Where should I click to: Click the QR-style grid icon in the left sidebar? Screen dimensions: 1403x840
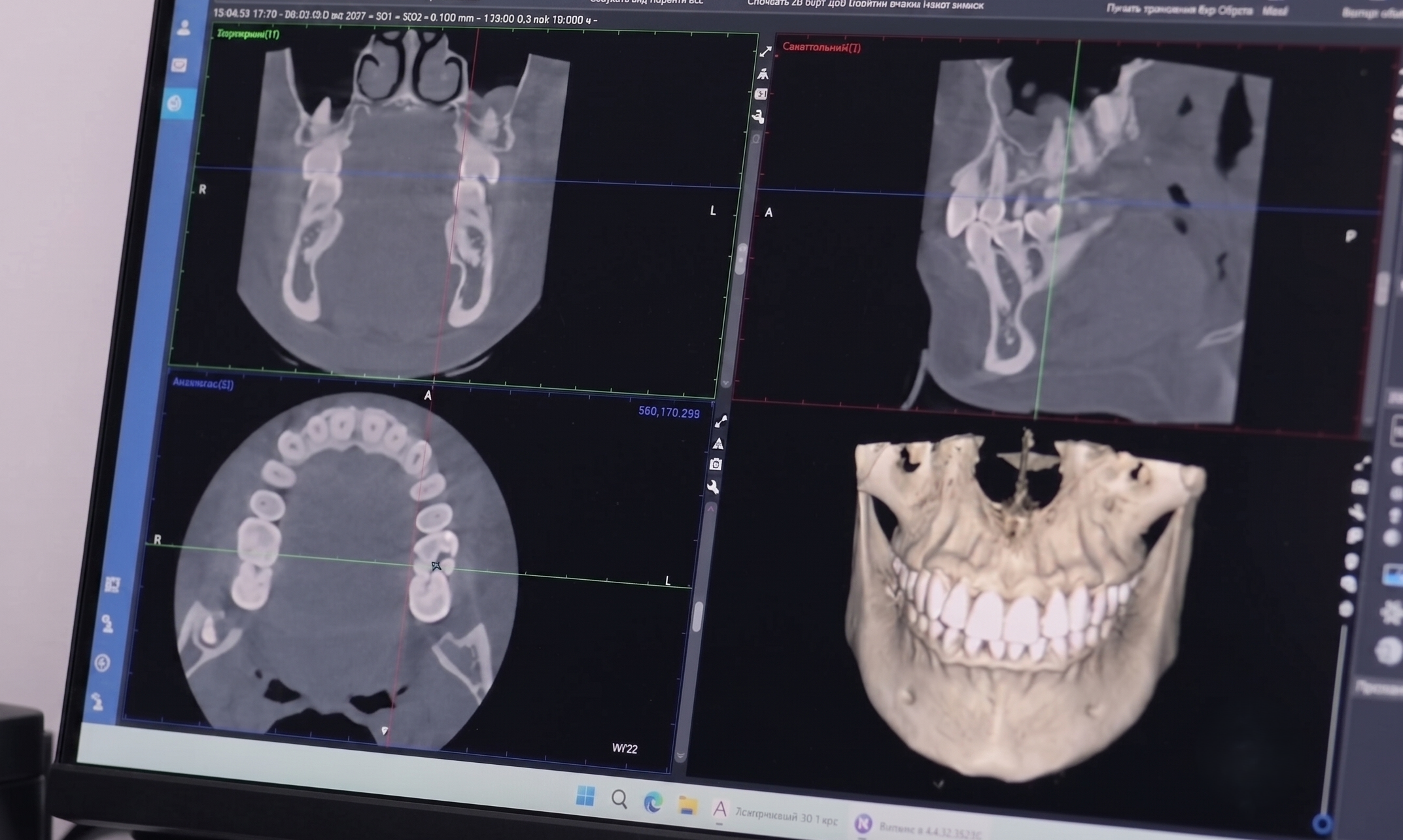113,584
